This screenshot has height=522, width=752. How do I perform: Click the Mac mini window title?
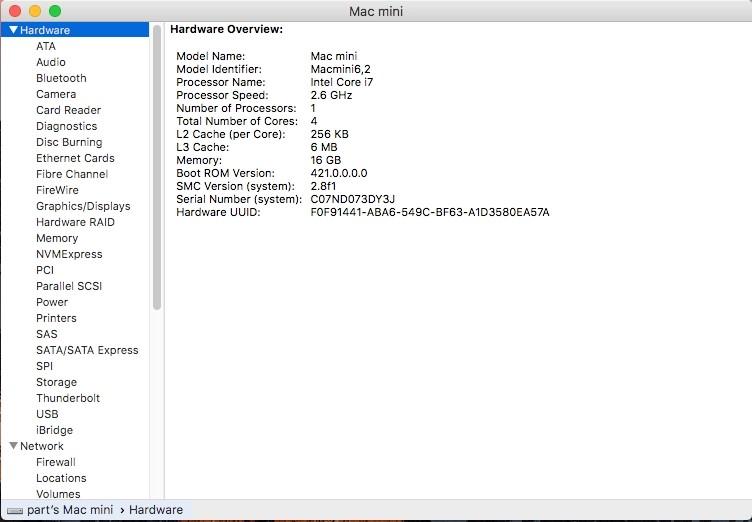(x=376, y=11)
